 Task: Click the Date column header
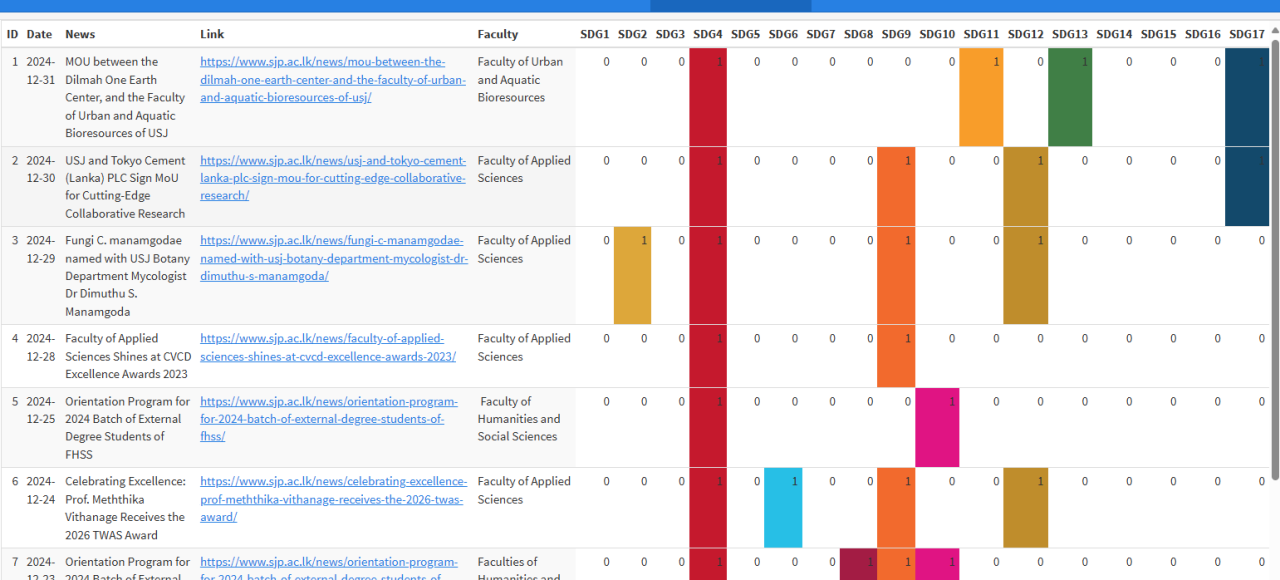(39, 34)
